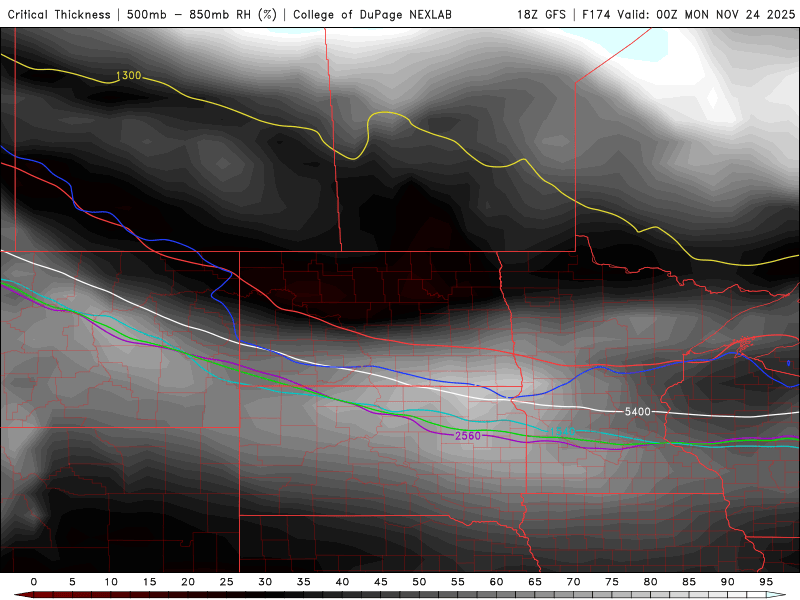Click the colorbar tick label 90

pyautogui.click(x=727, y=582)
